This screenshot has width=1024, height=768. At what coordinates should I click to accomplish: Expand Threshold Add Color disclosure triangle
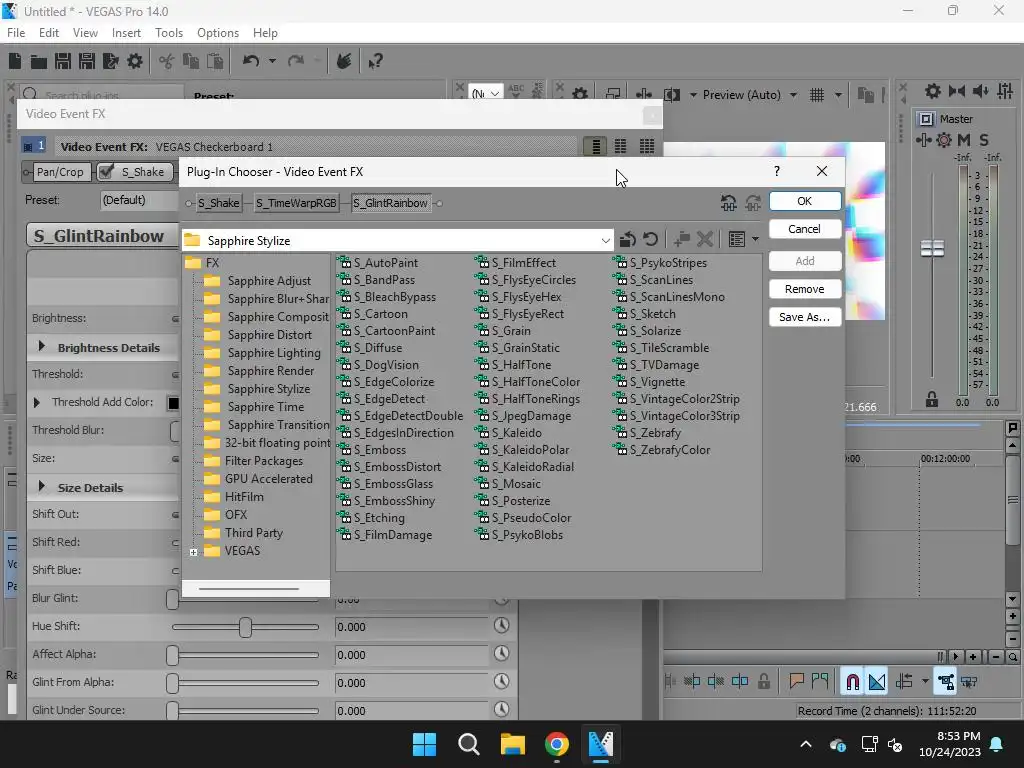[37, 402]
